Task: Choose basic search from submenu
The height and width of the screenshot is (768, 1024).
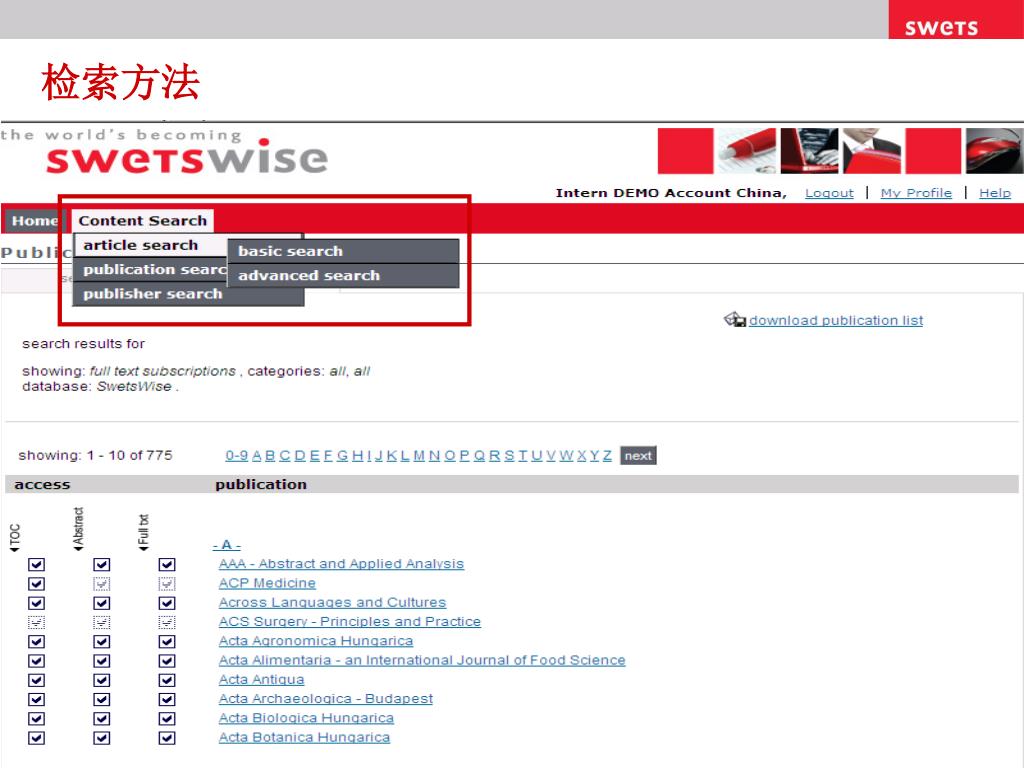Action: click(343, 251)
